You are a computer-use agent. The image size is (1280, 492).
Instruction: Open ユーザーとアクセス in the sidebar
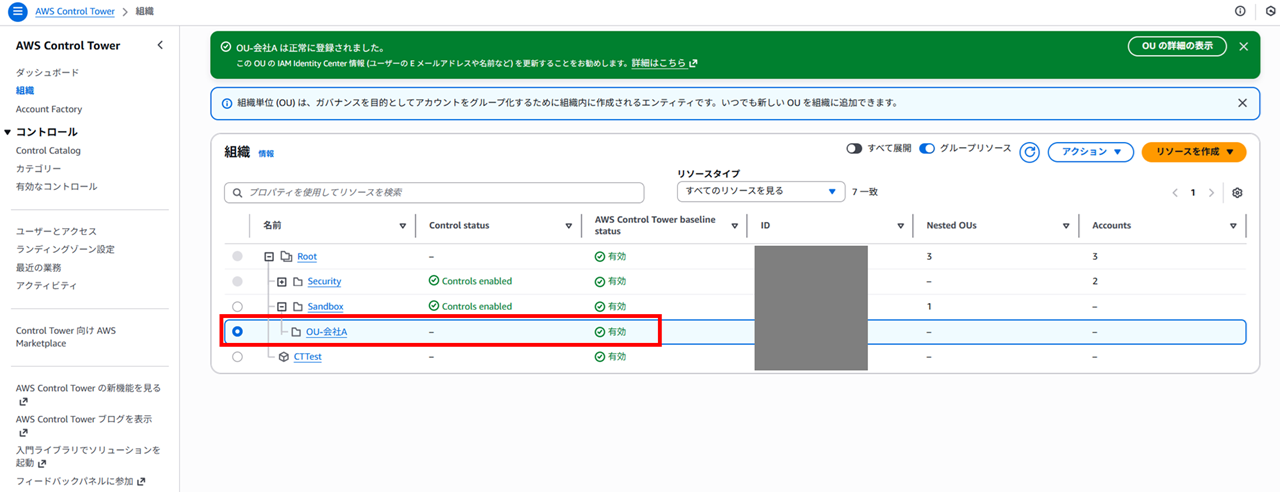(x=56, y=231)
